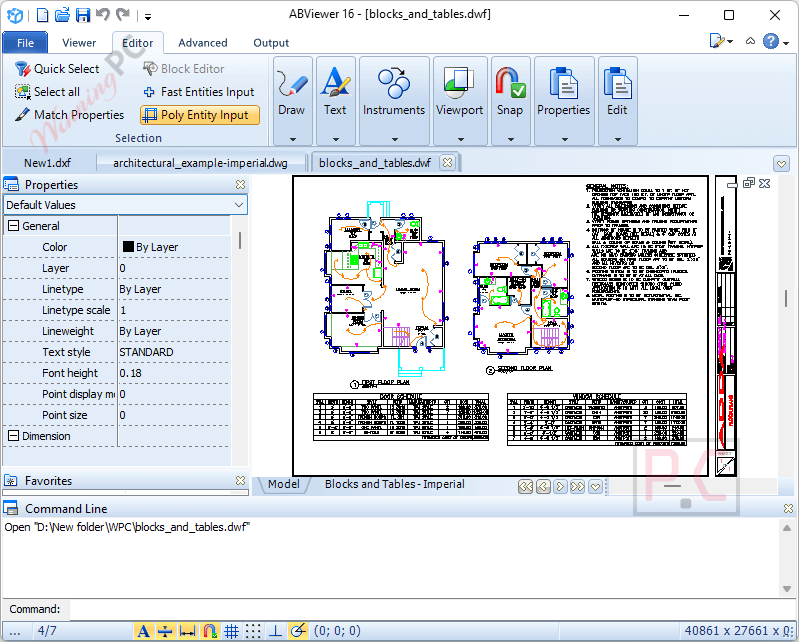Expand the Edit group dropdown arrow
Screen dimensions: 799x642
(x=618, y=139)
